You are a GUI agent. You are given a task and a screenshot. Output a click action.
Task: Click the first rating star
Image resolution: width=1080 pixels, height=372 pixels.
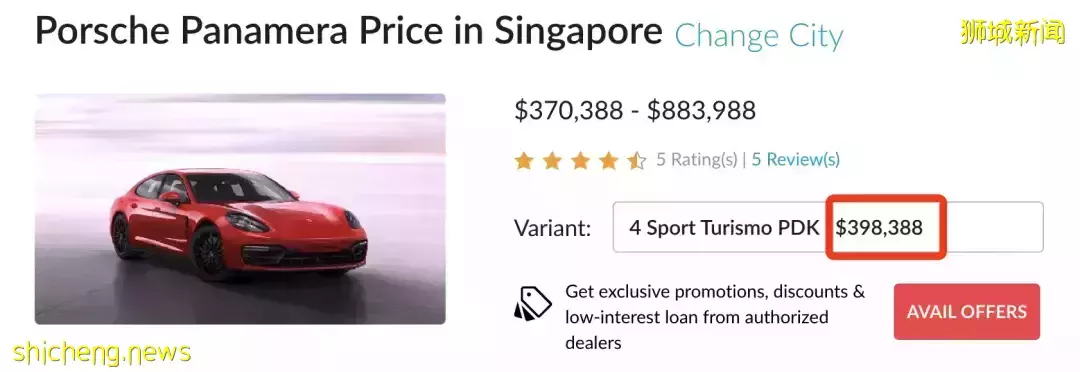pyautogui.click(x=524, y=161)
